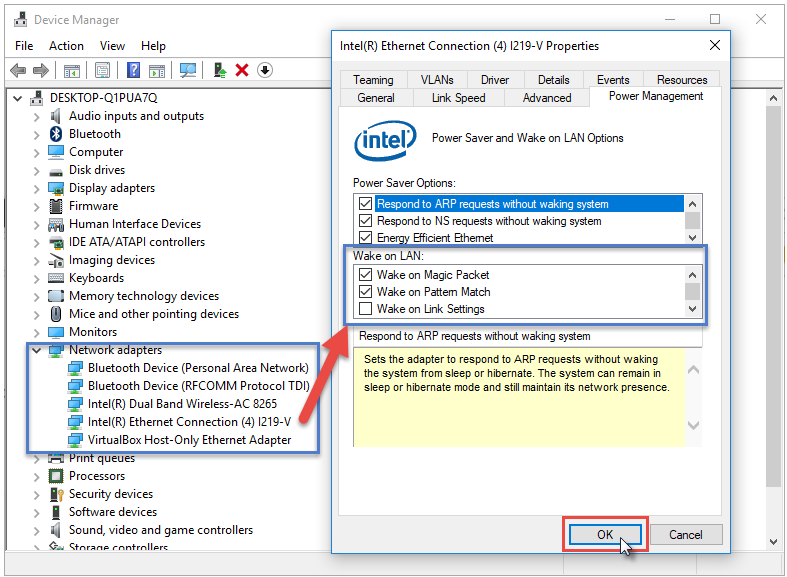Enable Wake on Link Settings checkbox
This screenshot has width=787, height=577.
click(x=365, y=309)
